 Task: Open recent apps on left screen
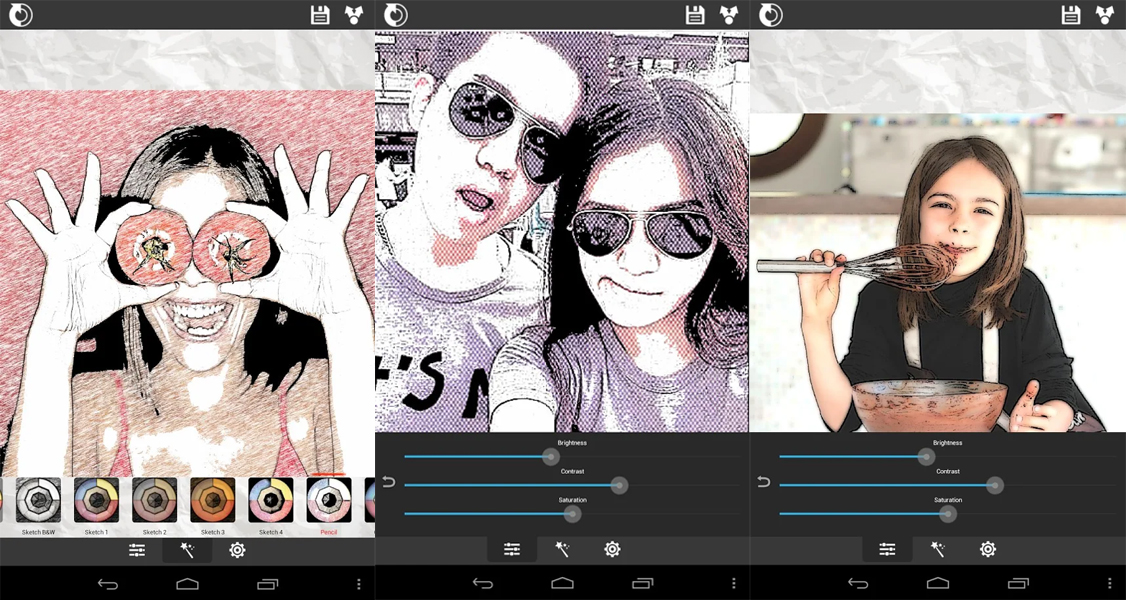[x=268, y=583]
